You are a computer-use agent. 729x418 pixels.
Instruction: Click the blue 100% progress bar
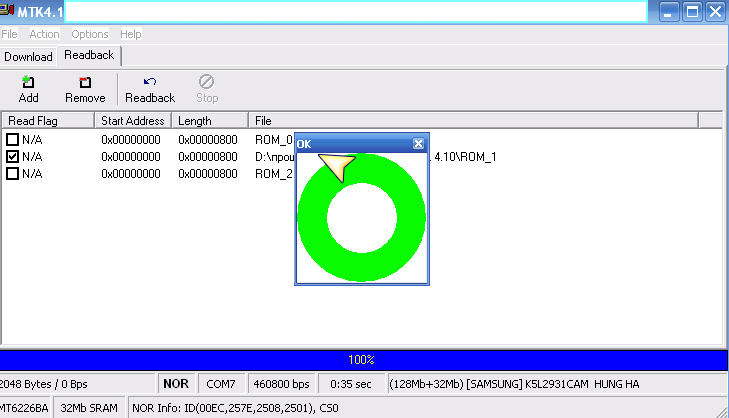pos(362,360)
